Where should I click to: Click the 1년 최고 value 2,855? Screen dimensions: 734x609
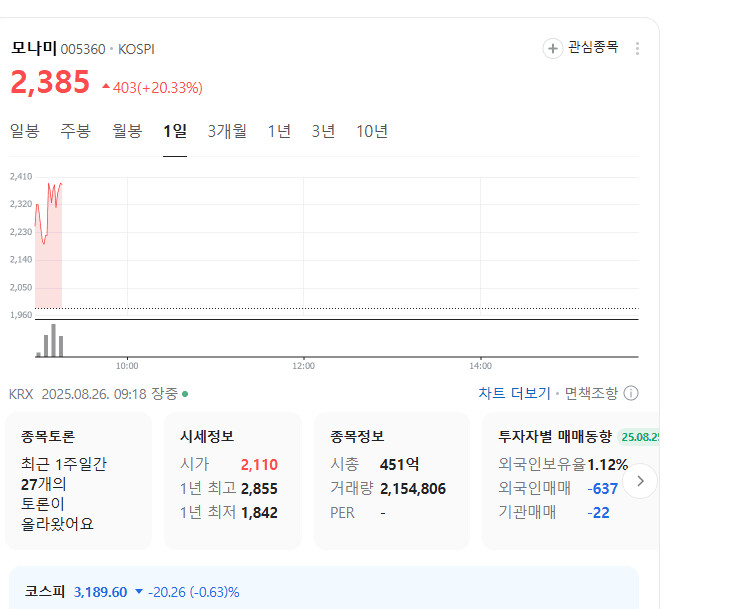click(x=259, y=489)
